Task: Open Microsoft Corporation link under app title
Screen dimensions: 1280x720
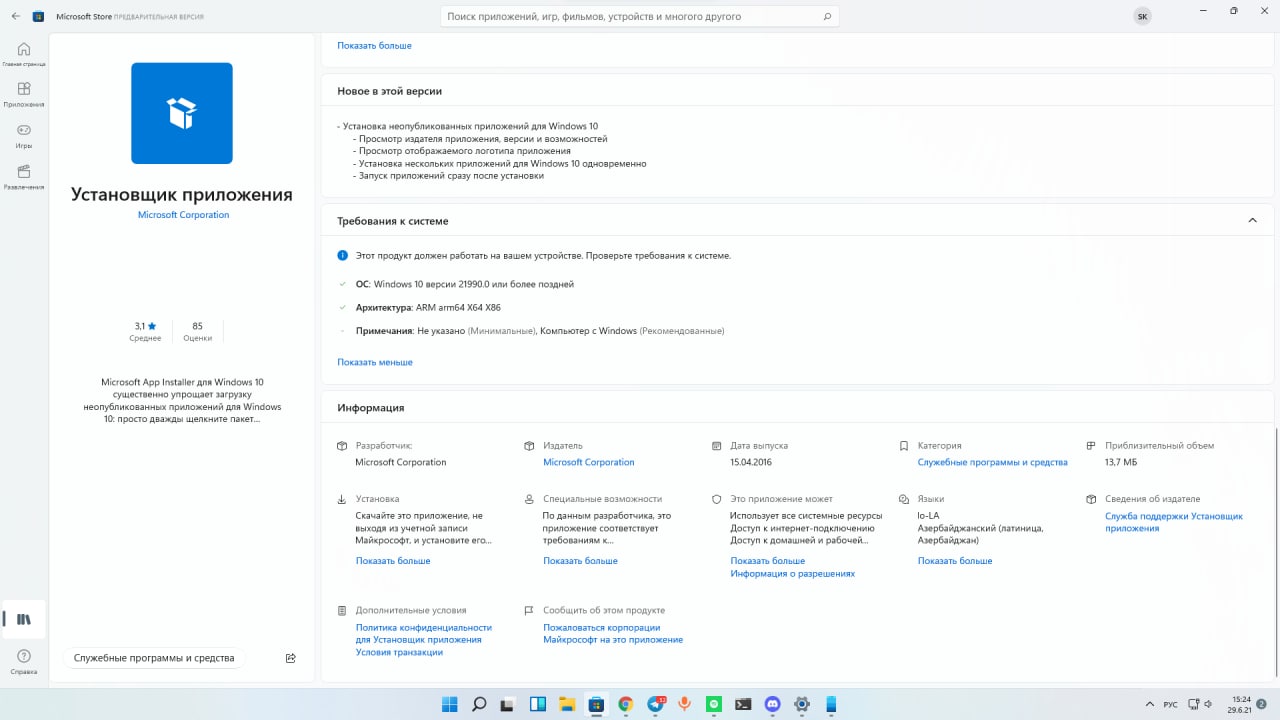Action: pos(183,215)
